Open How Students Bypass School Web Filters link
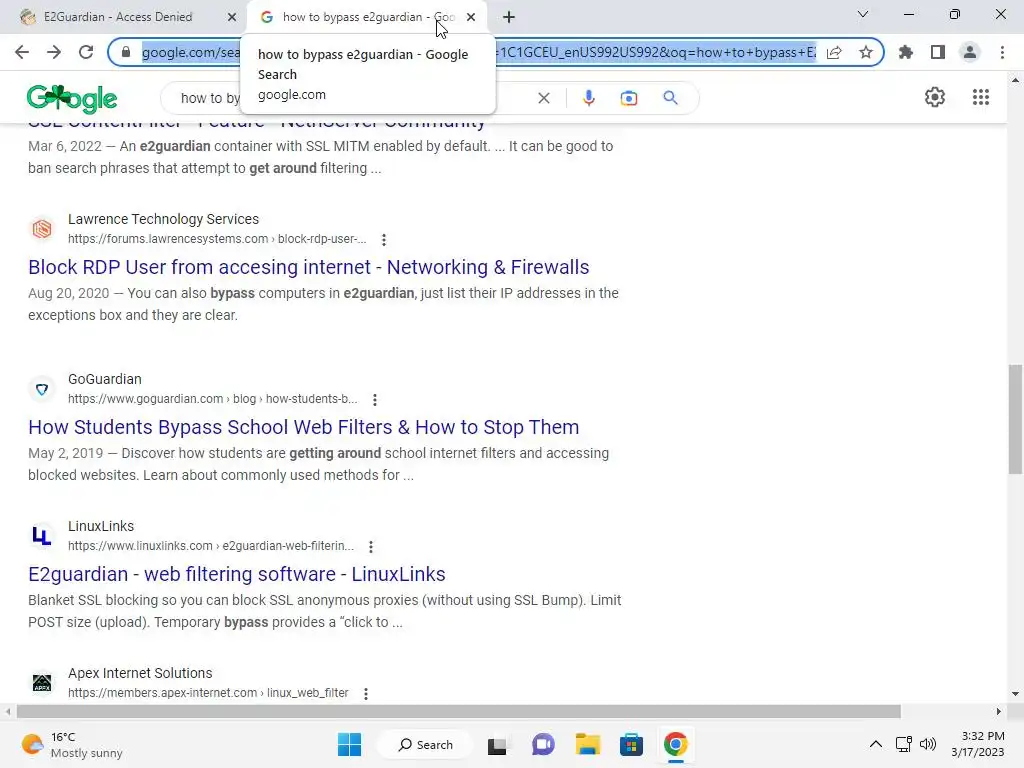1024x768 pixels. [304, 427]
